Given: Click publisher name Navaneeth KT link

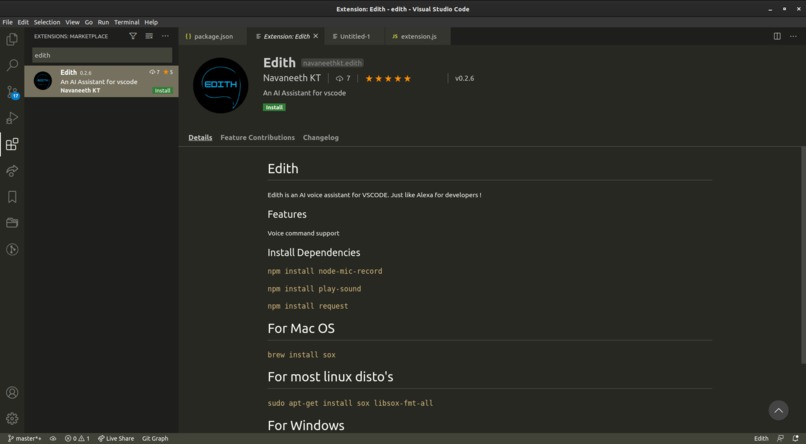Looking at the screenshot, I should (292, 78).
